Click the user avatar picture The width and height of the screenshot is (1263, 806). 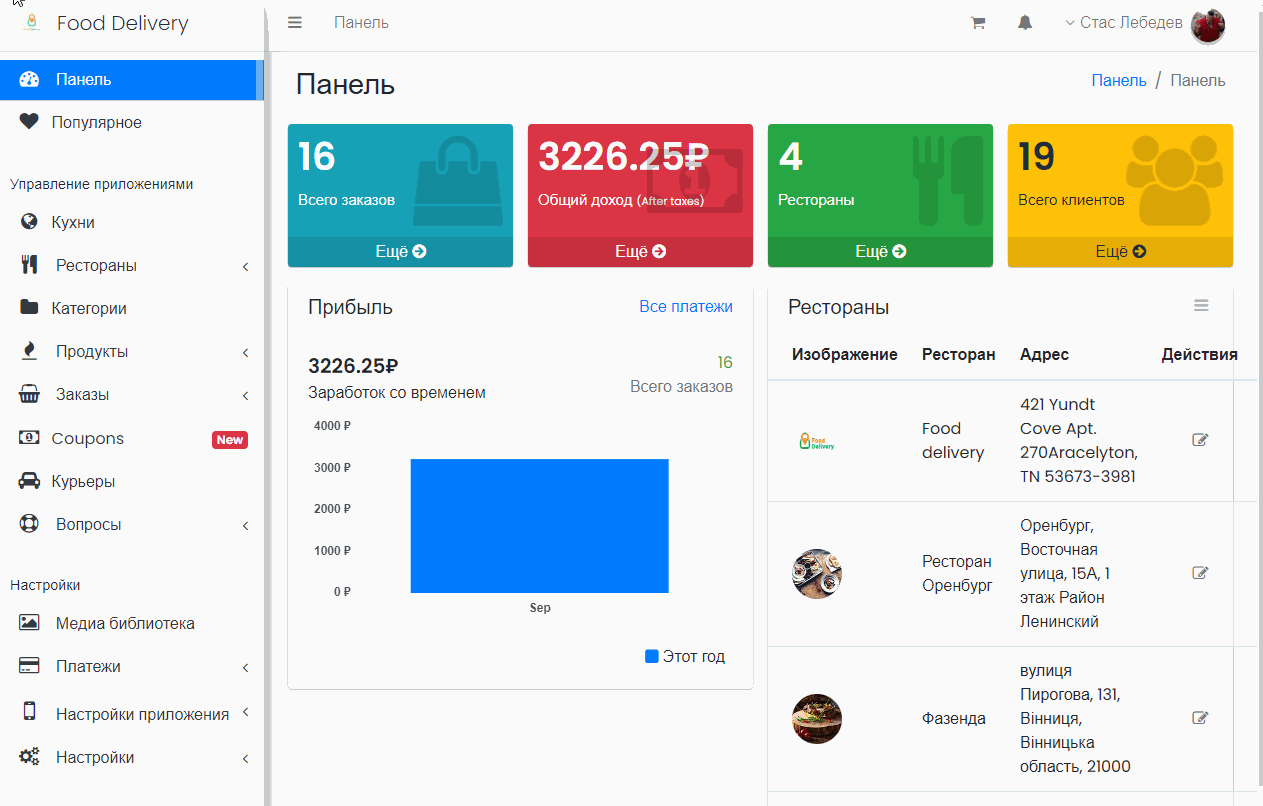1208,25
